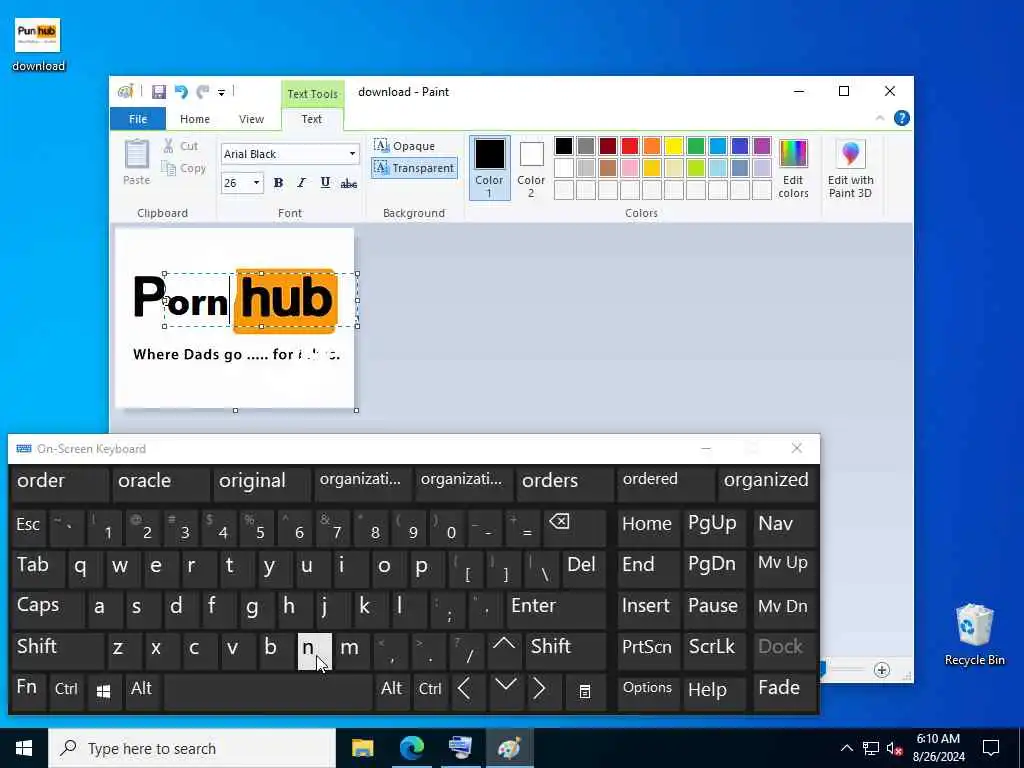This screenshot has height=768, width=1024.
Task: Collapse the Paint ribbon with chevron
Action: tap(880, 118)
